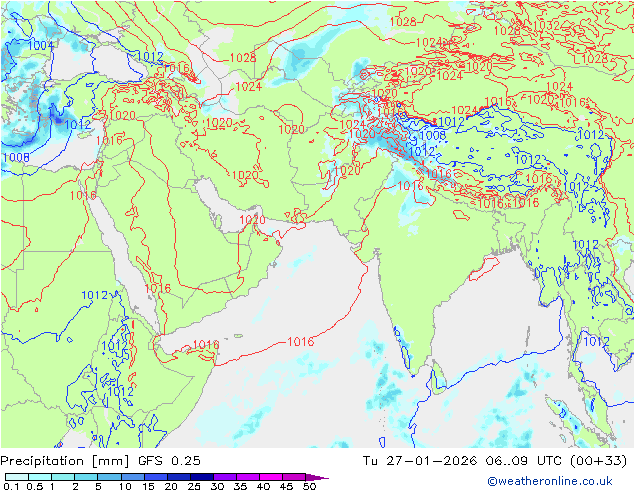Click the over-50 arrow at legend end
The image size is (634, 490).
coord(317,477)
